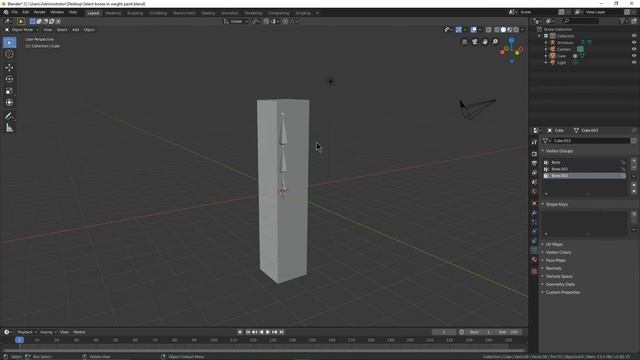Screen dimensions: 640x360
Task: Open the Object Data mesh tab icon
Action: point(534,250)
